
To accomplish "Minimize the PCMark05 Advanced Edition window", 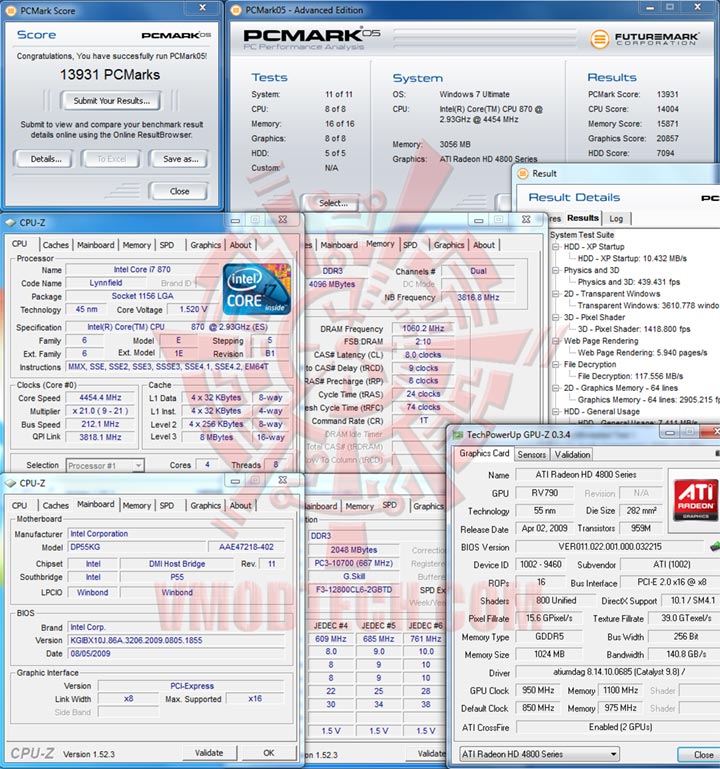I will (650, 7).
